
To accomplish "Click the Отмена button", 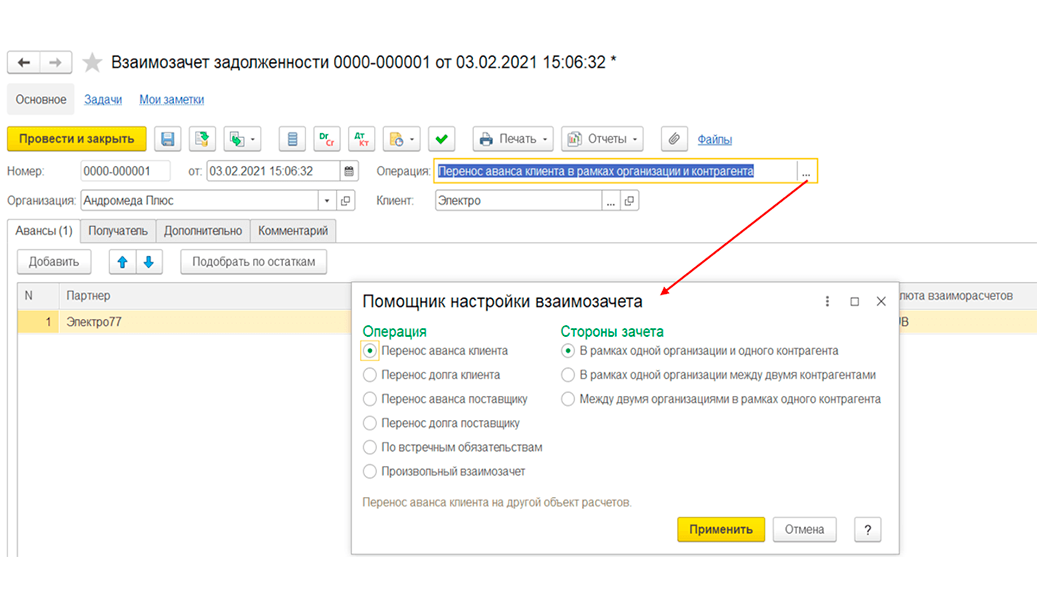I will (x=804, y=530).
